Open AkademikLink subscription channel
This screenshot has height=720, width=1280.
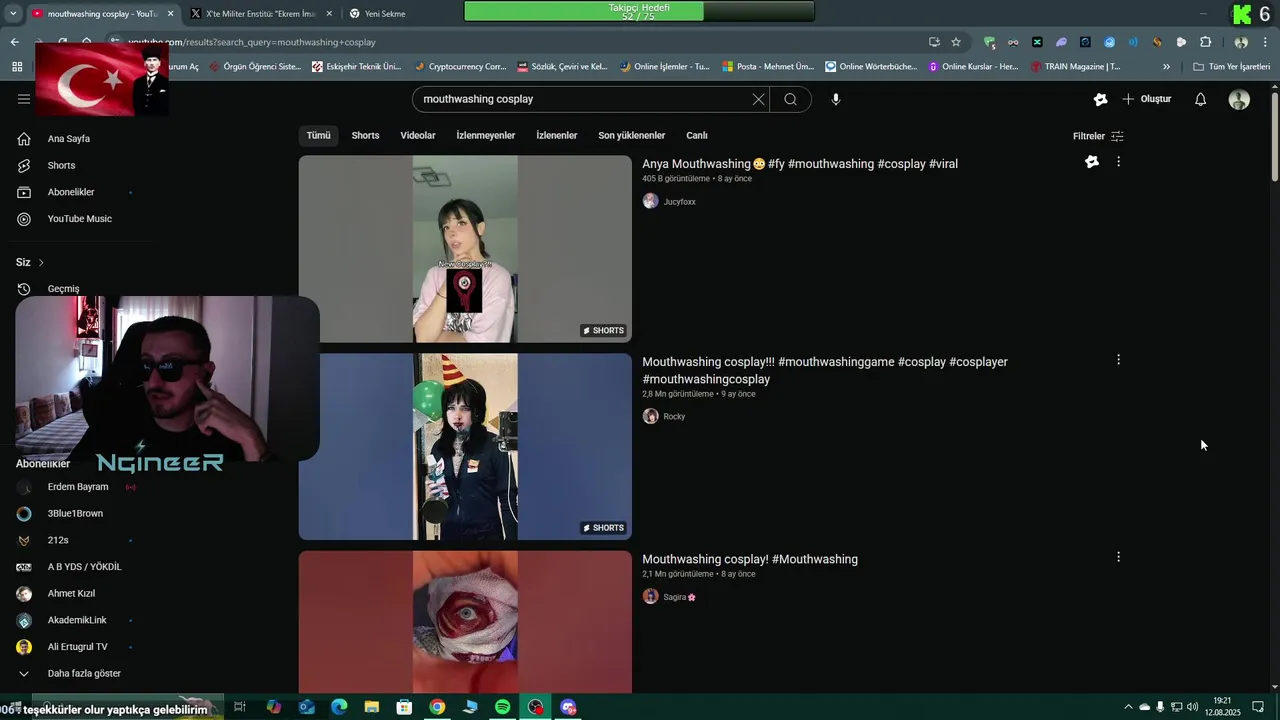coord(77,620)
